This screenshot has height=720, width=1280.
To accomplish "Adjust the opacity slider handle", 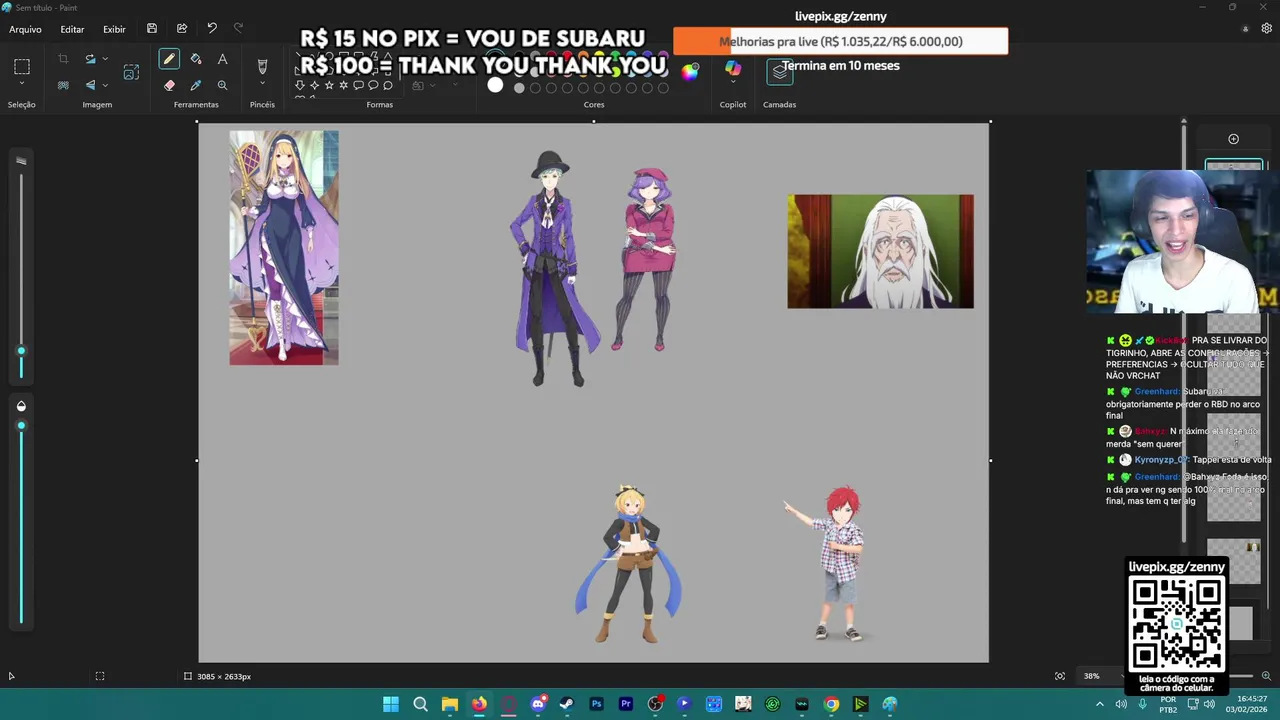I will tap(21, 426).
